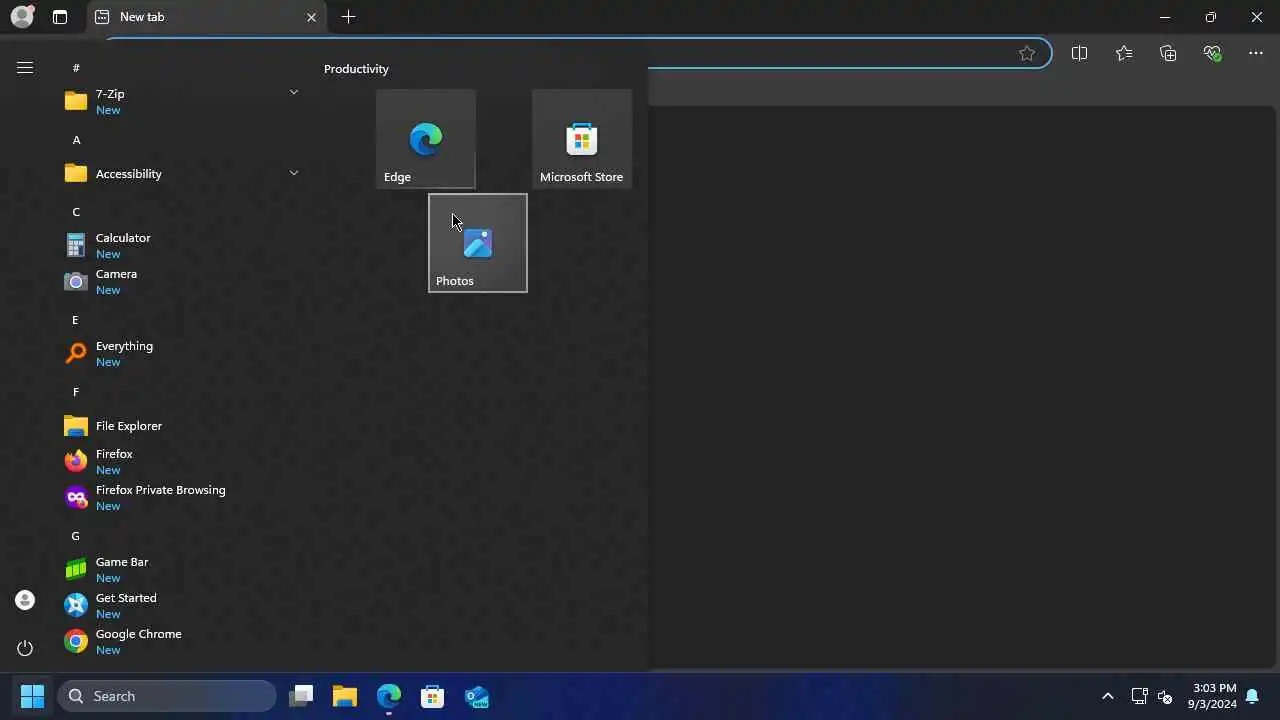The height and width of the screenshot is (720, 1280).
Task: Open Task View on the taskbar
Action: pos(301,696)
